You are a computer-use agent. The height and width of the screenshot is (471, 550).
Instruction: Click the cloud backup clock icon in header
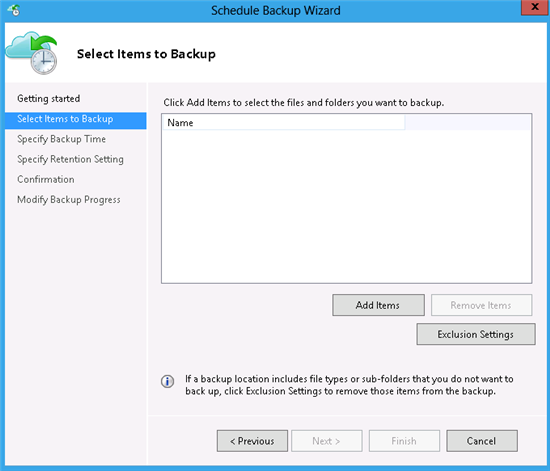(32, 53)
